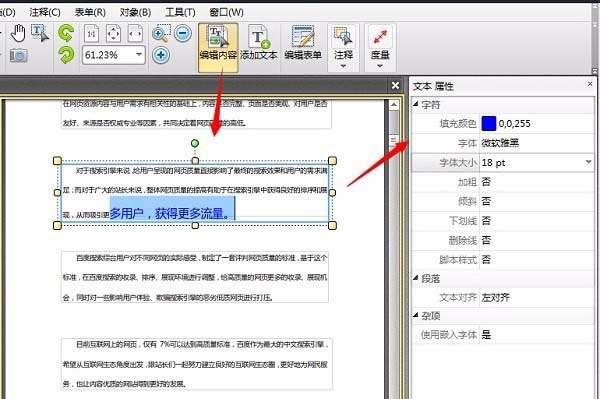
Task: Rotate page with upper green arrow
Action: coord(66,33)
